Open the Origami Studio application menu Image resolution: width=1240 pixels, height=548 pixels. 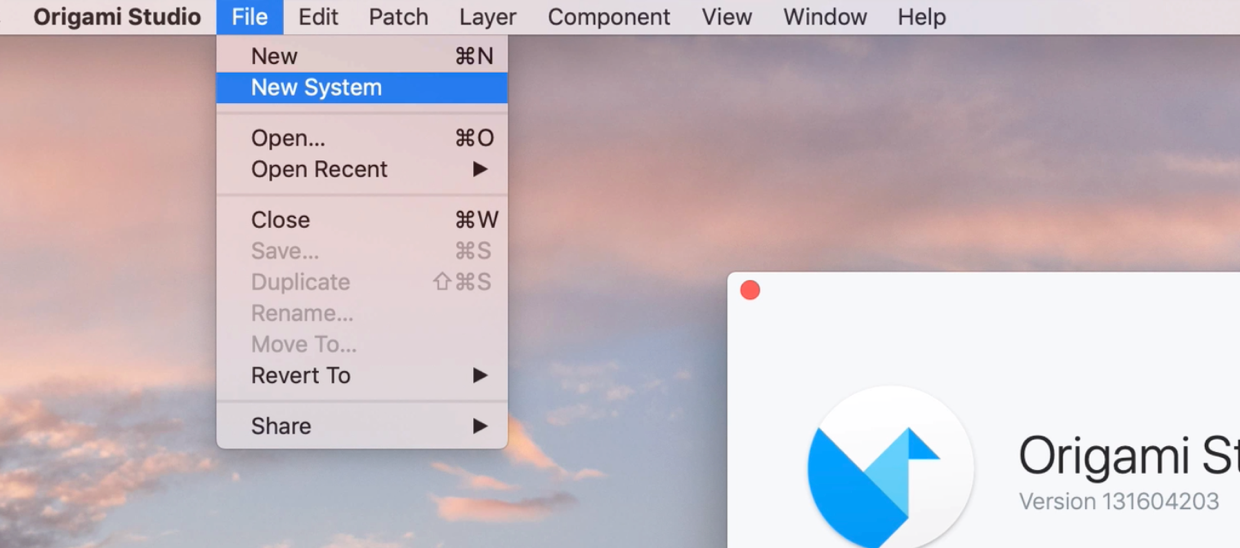tap(117, 17)
